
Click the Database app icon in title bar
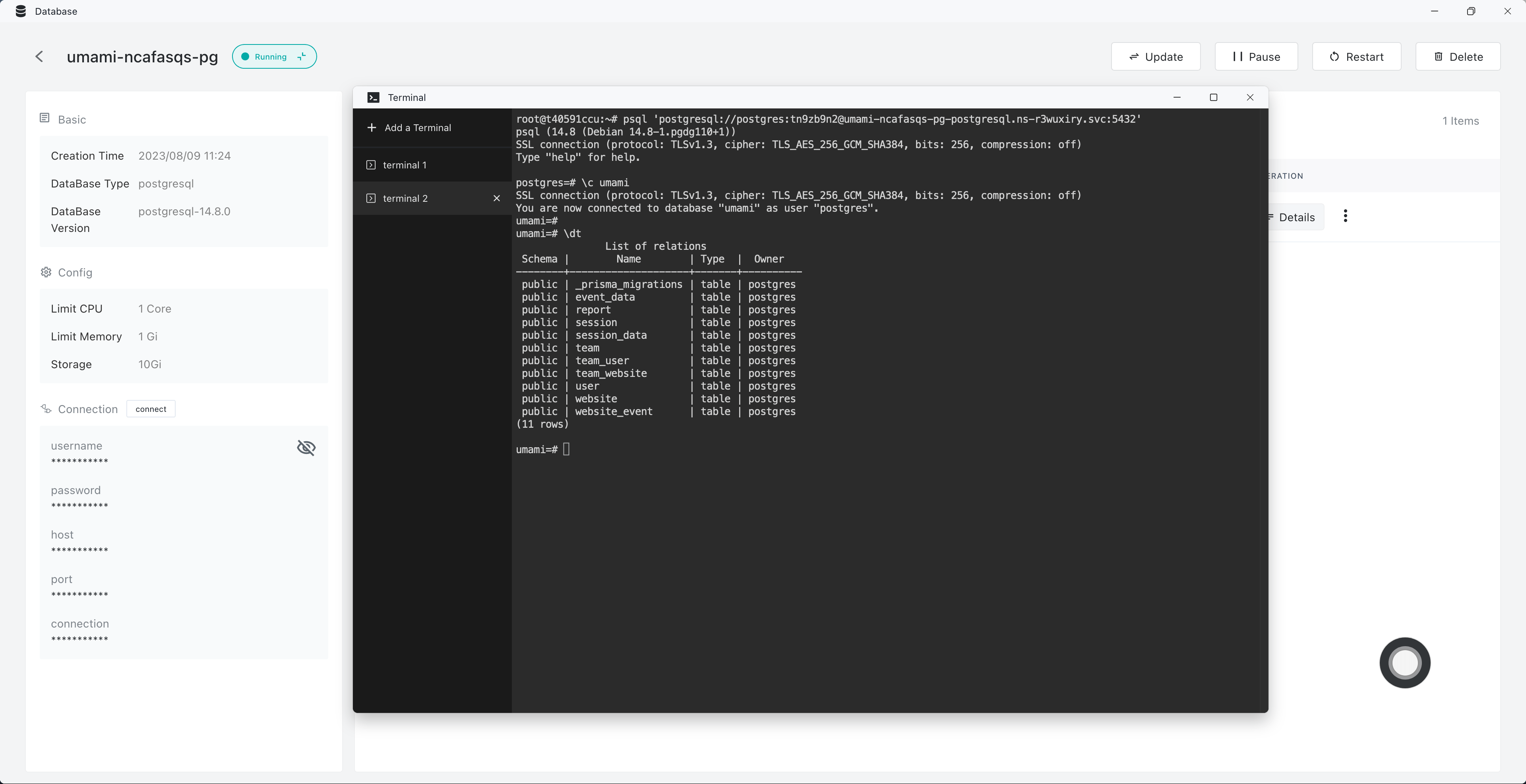(x=20, y=11)
